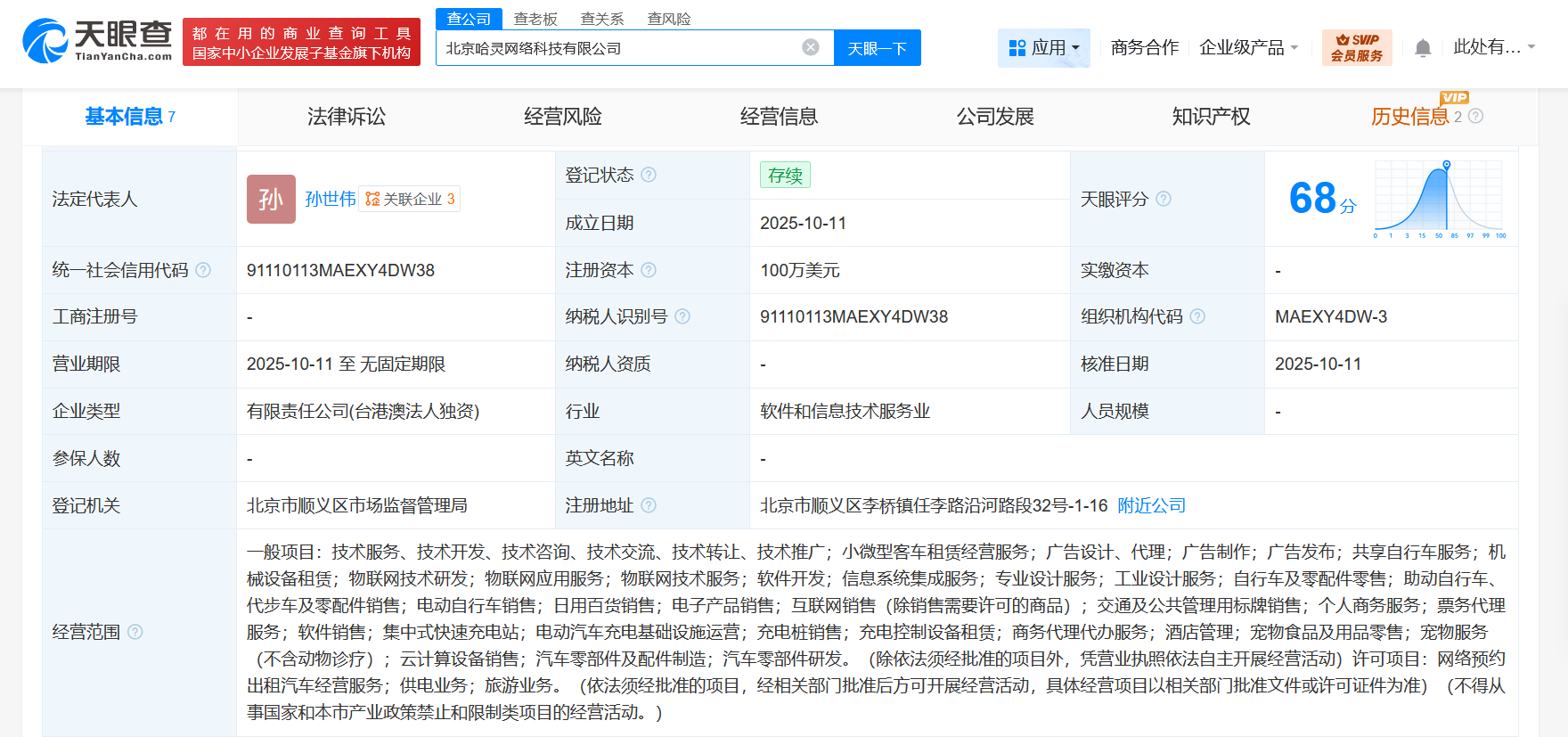
Task: Click the help icon next to 统一社会信用代码
Action: pyautogui.click(x=203, y=270)
